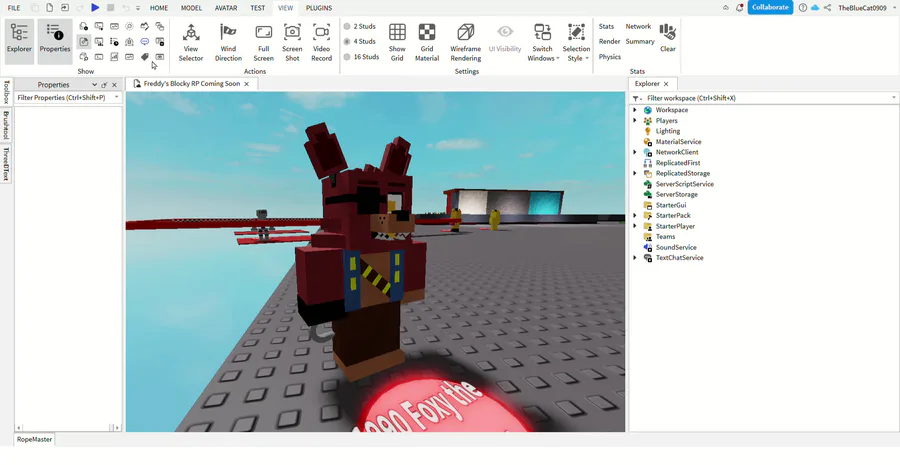Expand the Workspace tree node
The width and height of the screenshot is (900, 465).
pyautogui.click(x=635, y=110)
